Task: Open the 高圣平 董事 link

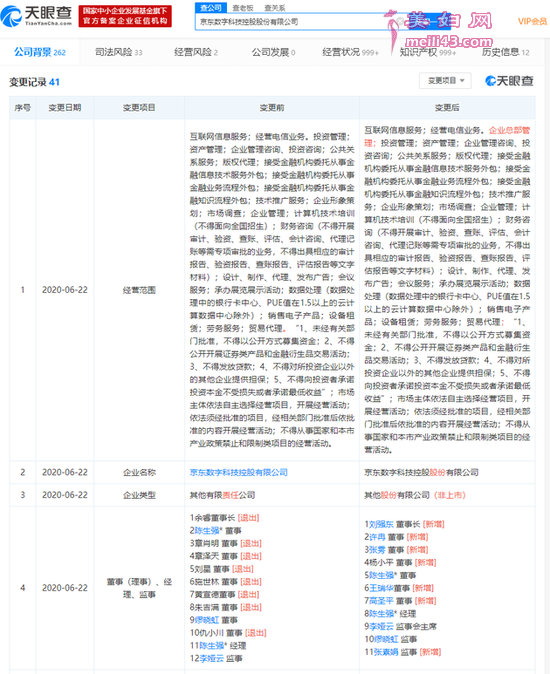Action: coord(381,601)
